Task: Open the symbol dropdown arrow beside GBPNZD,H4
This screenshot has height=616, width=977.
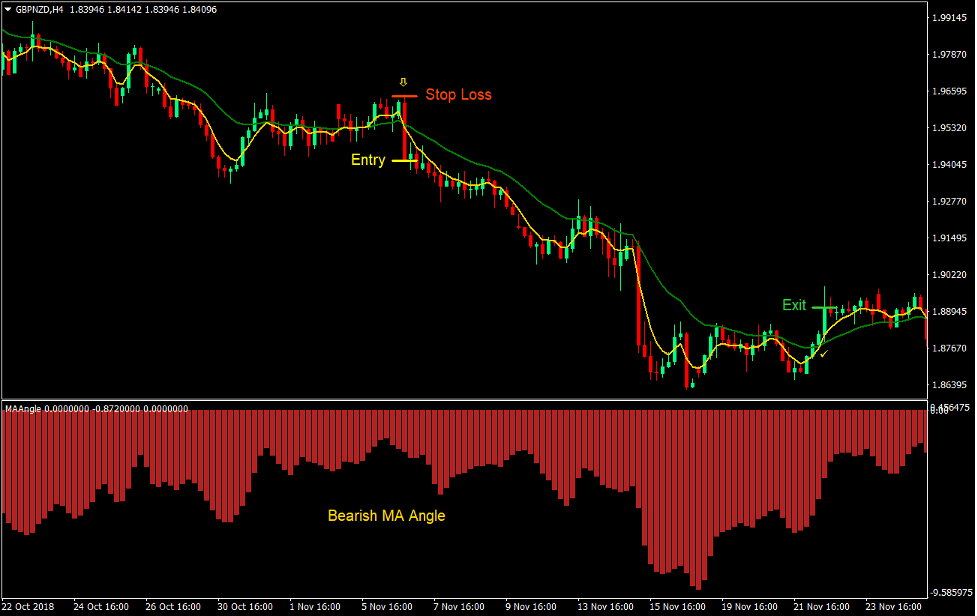Action: pyautogui.click(x=8, y=8)
